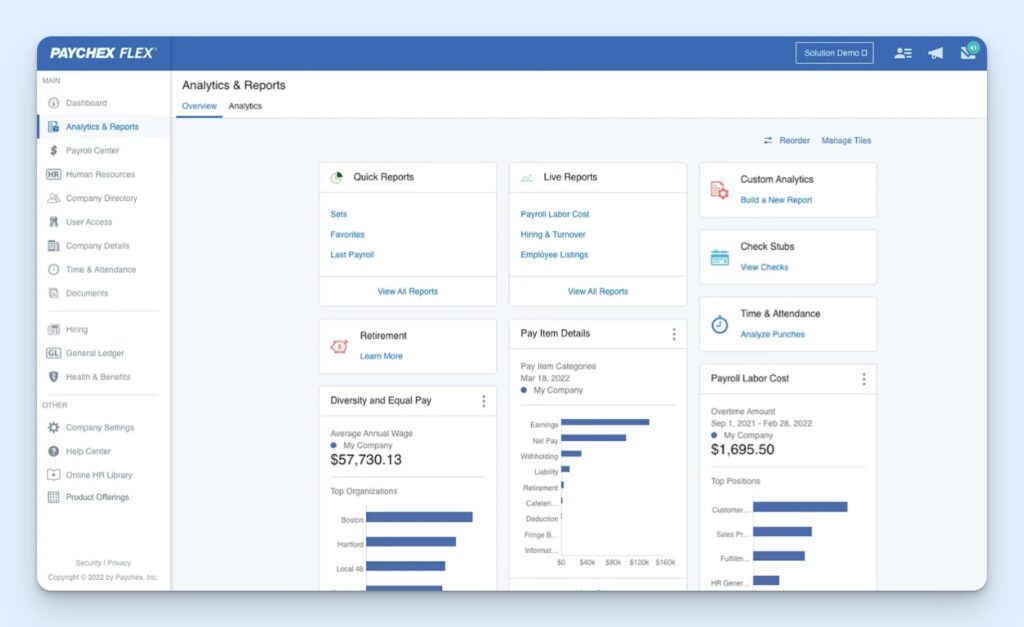Screen dimensions: 1024x627
Task: Click the Analyze Punches link
Action: 773,334
